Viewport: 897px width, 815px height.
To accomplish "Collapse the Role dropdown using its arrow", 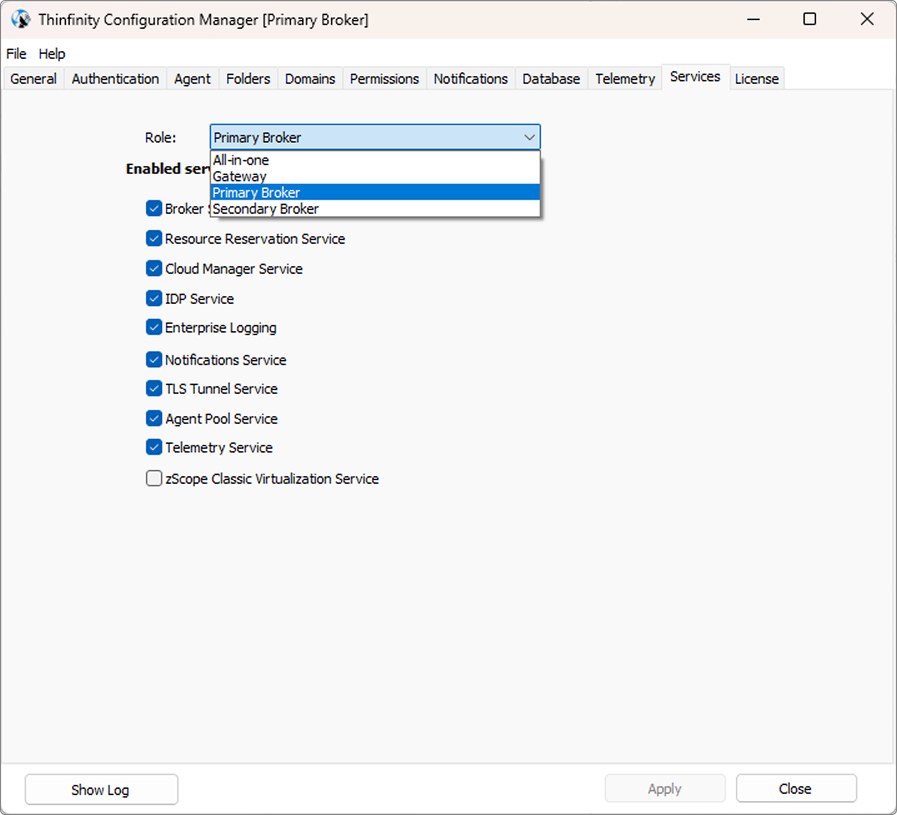I will pyautogui.click(x=529, y=137).
